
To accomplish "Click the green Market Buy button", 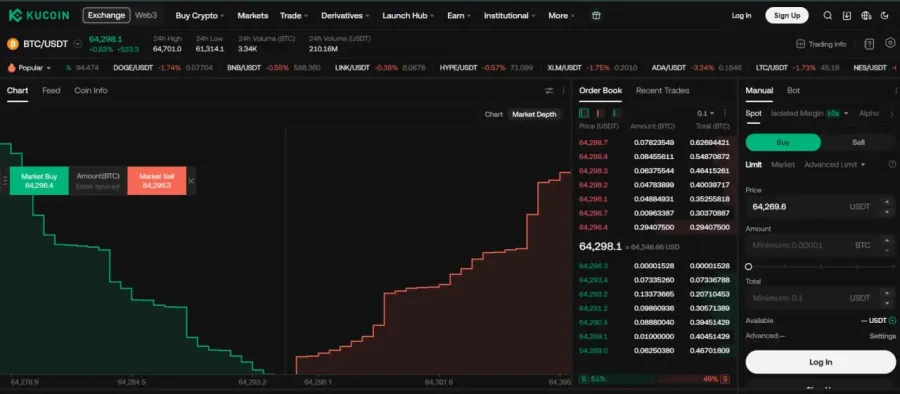I will tap(39, 181).
